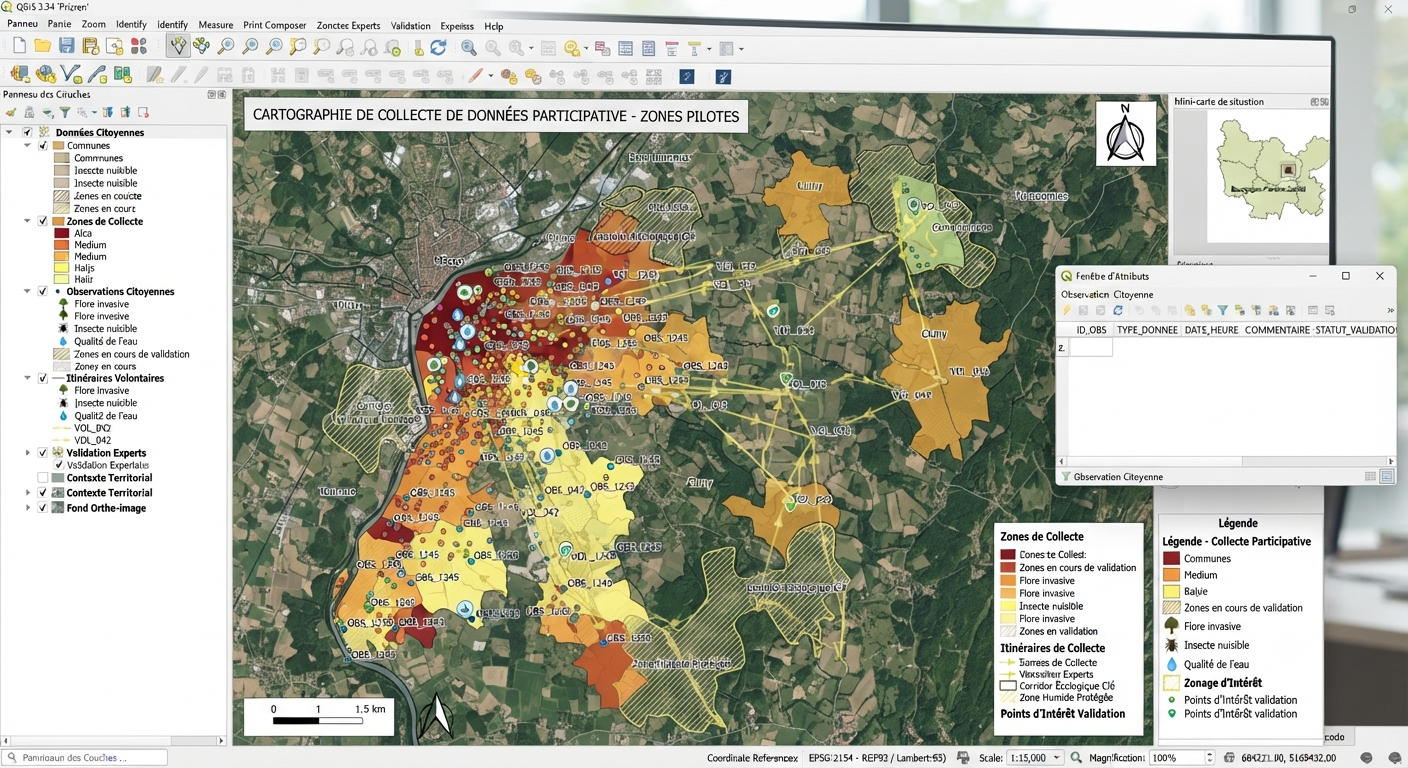Collapse the Données Citoyennes group arrow

11,132
